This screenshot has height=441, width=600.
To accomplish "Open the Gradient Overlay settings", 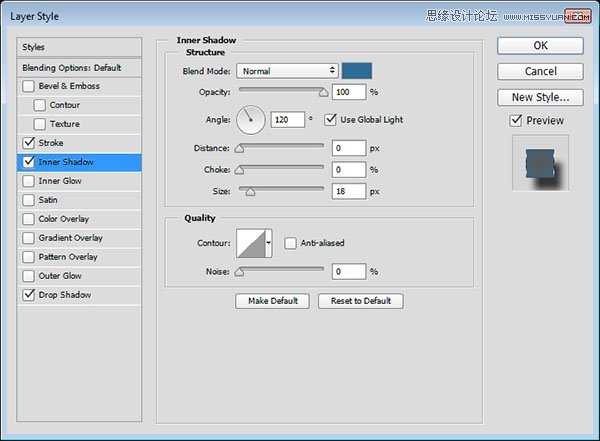I will (70, 238).
